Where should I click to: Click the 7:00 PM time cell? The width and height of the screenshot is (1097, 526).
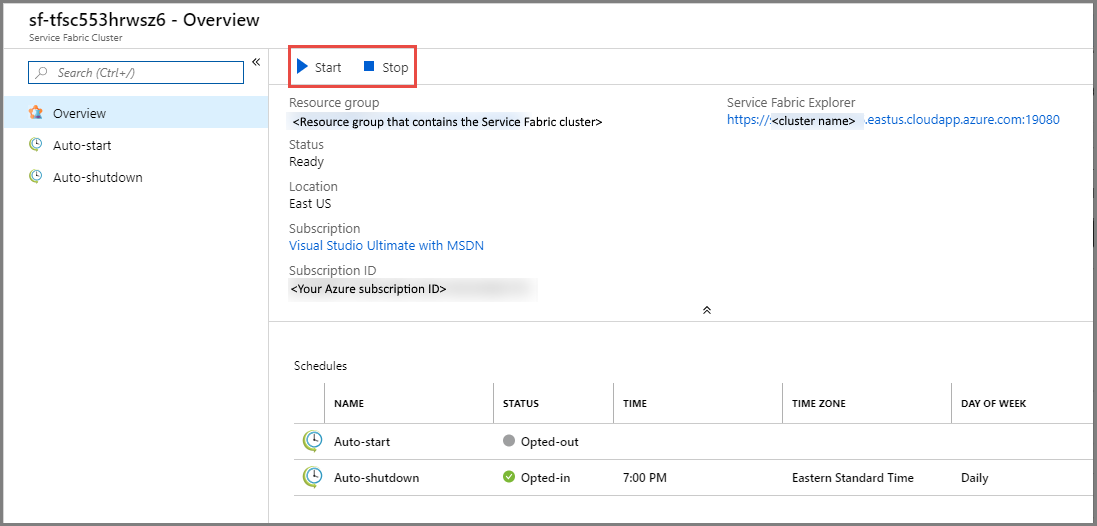tap(644, 478)
